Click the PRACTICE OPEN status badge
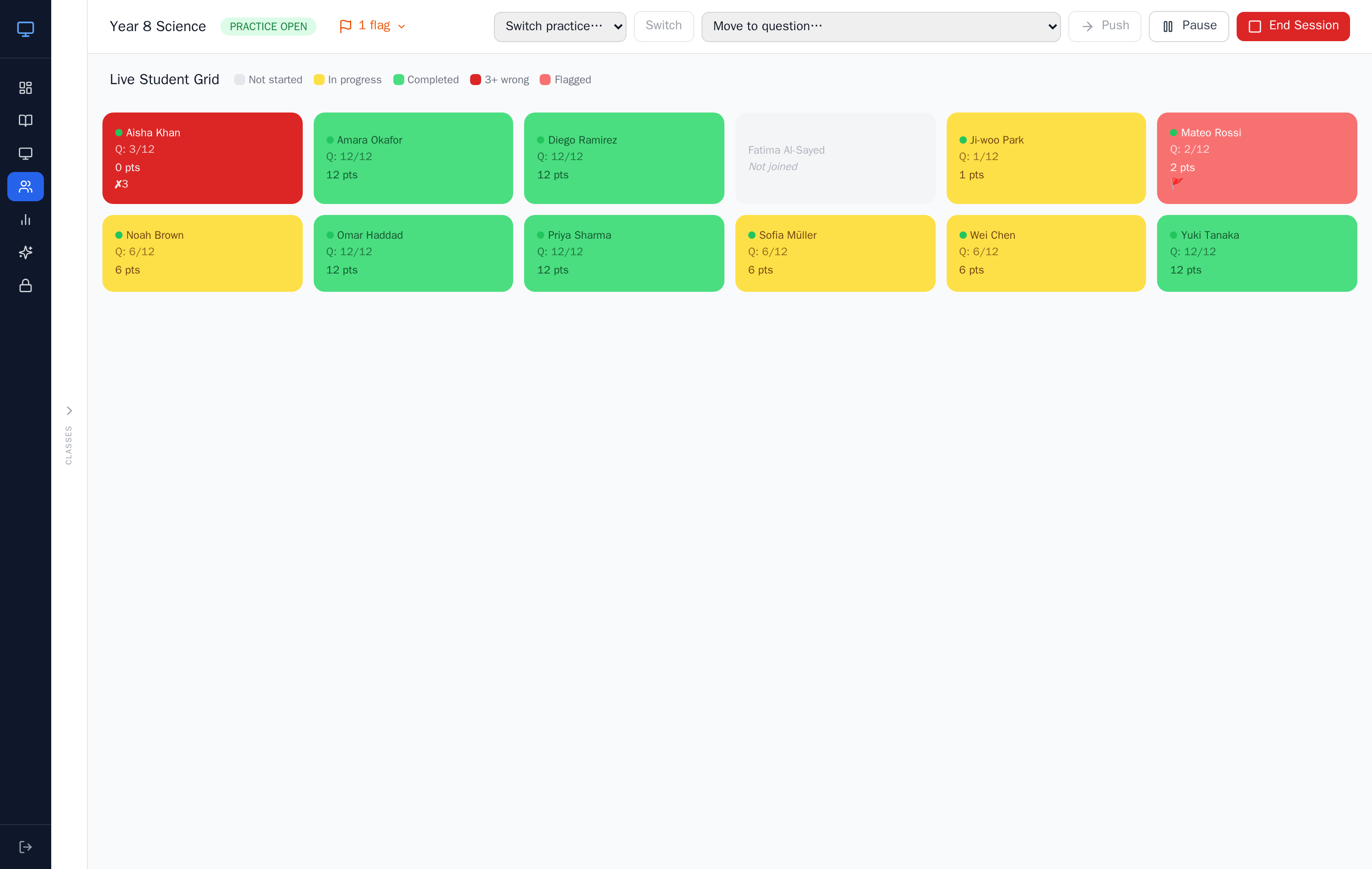The height and width of the screenshot is (869, 1372). (268, 27)
